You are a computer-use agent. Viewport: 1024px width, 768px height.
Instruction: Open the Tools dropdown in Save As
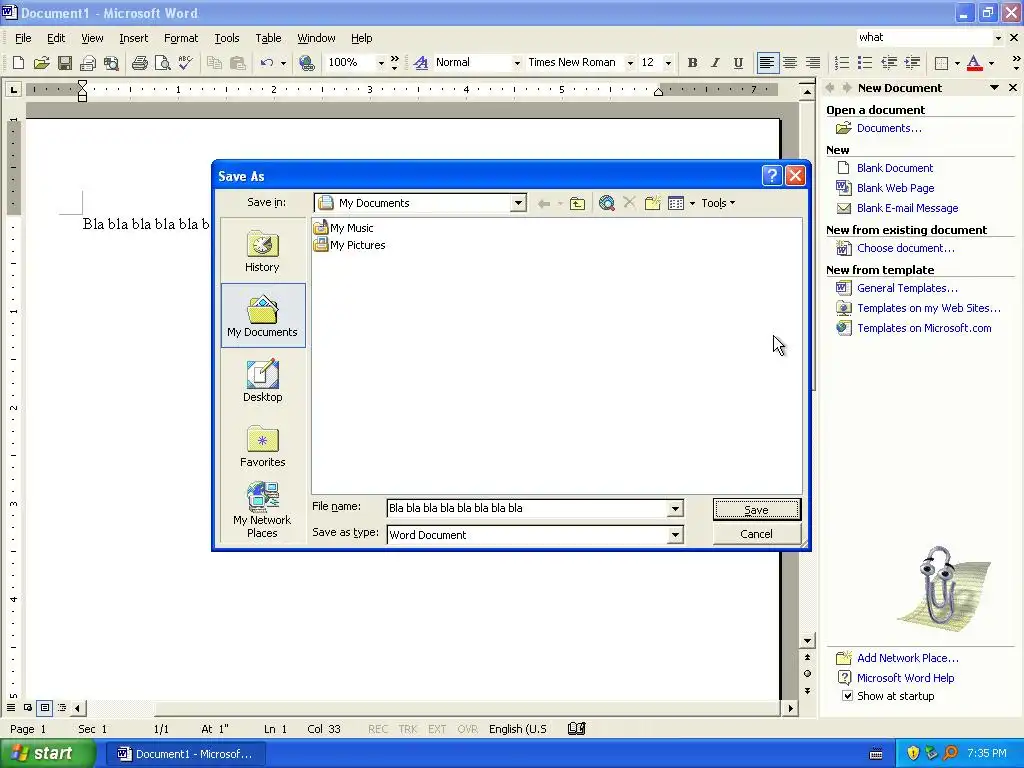[718, 203]
